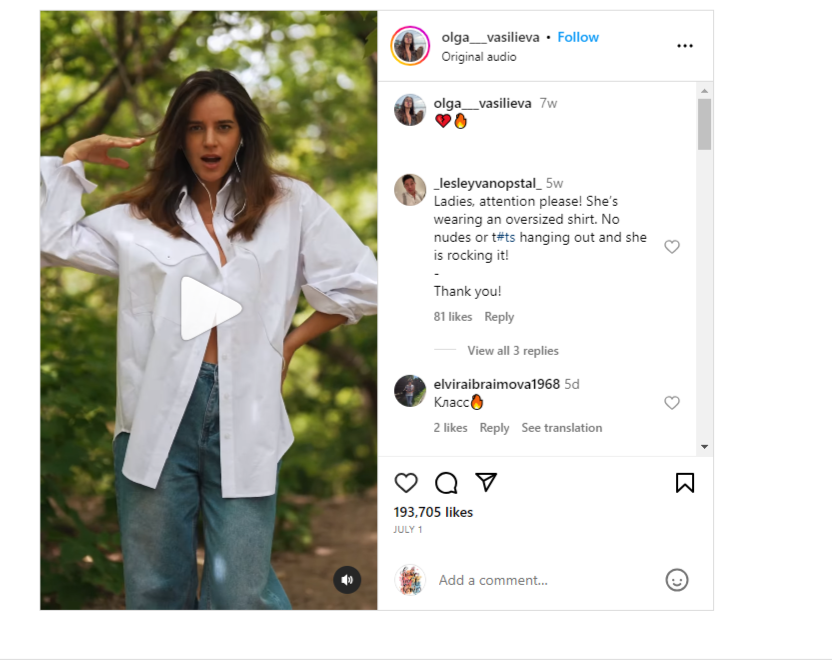Image resolution: width=832 pixels, height=663 pixels.
Task: Open comments with the speech bubble icon
Action: tap(446, 483)
